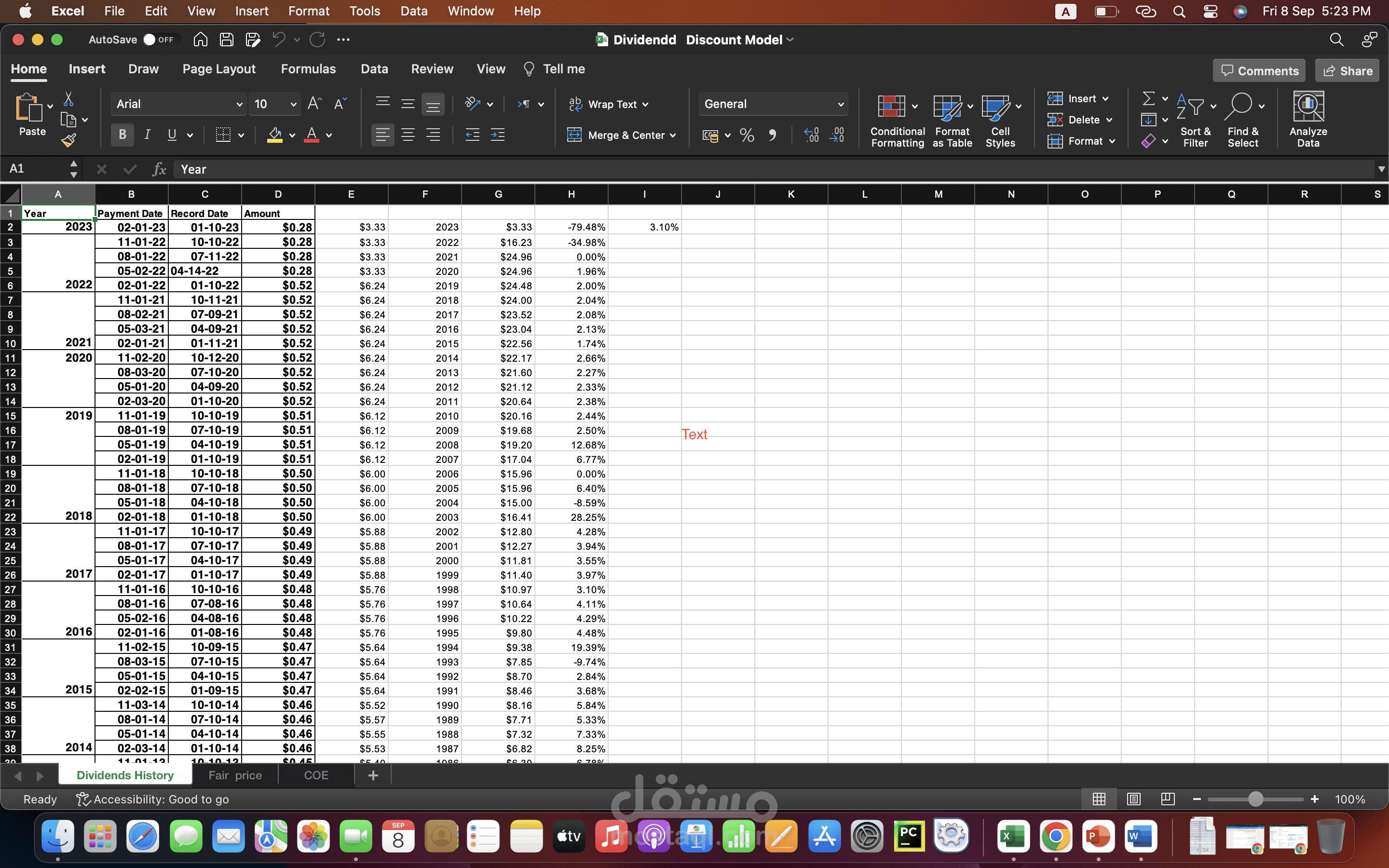Screen dimensions: 1389x868
Task: Click the Increase Indent icon
Action: point(498,136)
